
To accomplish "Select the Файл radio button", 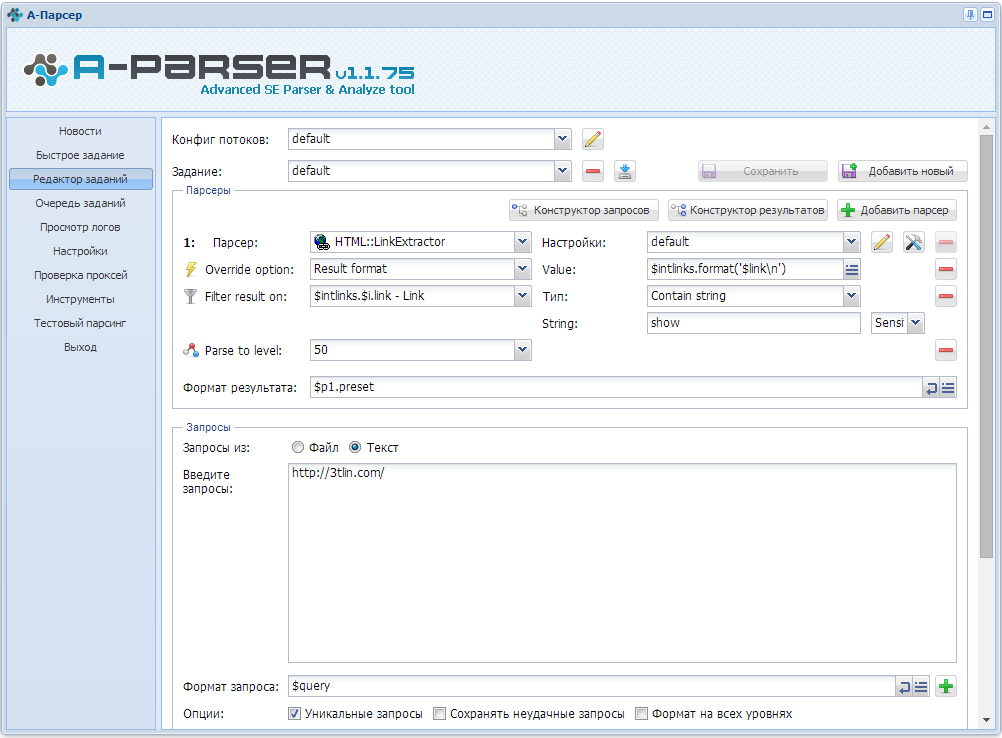I will point(298,447).
